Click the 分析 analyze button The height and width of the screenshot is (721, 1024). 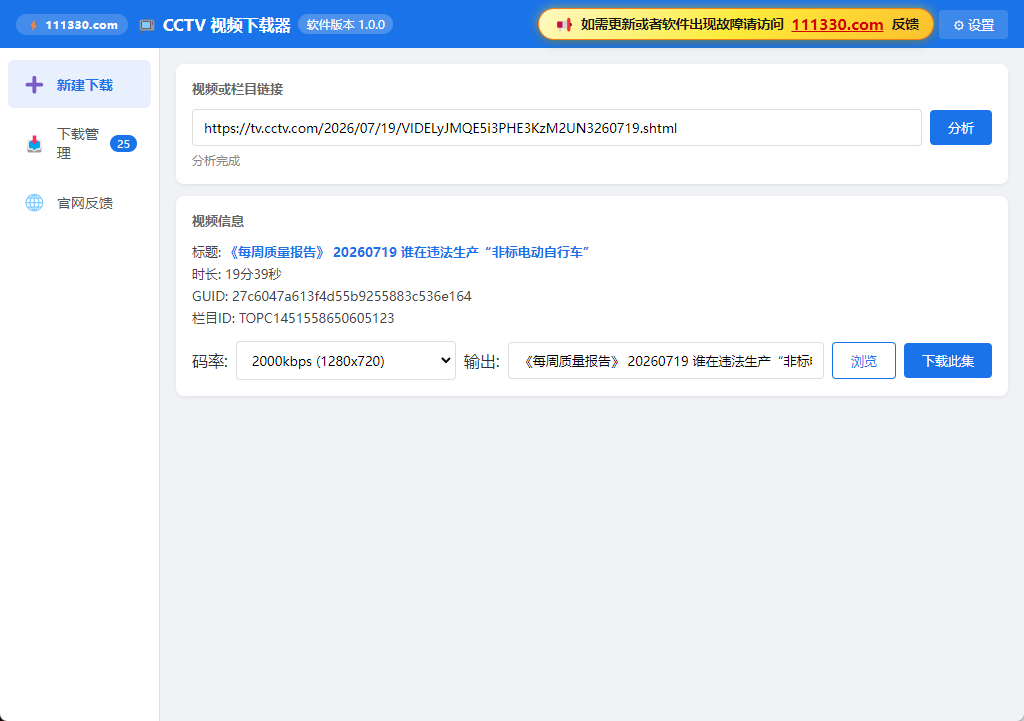tap(961, 128)
